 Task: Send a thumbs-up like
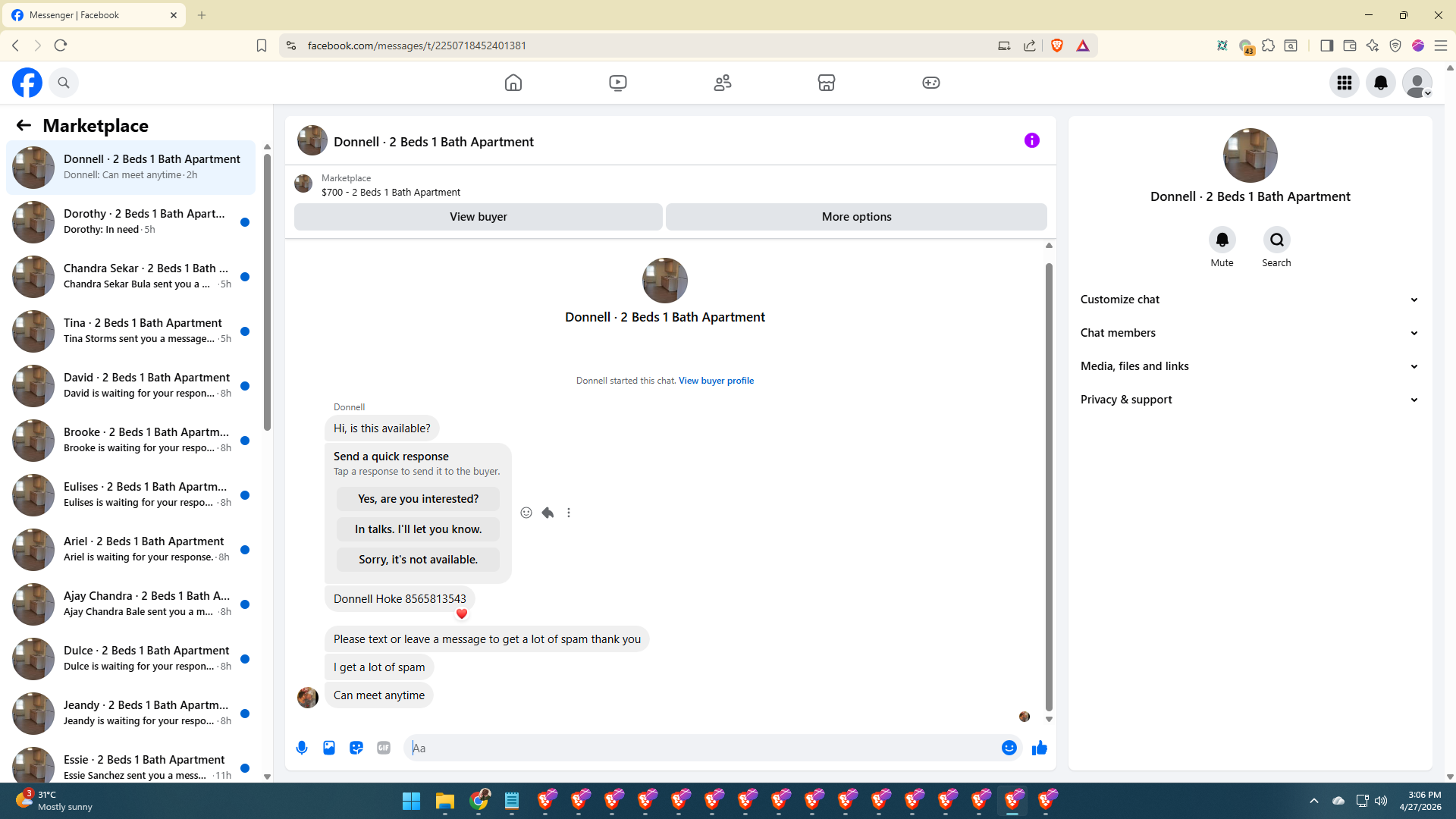point(1040,748)
